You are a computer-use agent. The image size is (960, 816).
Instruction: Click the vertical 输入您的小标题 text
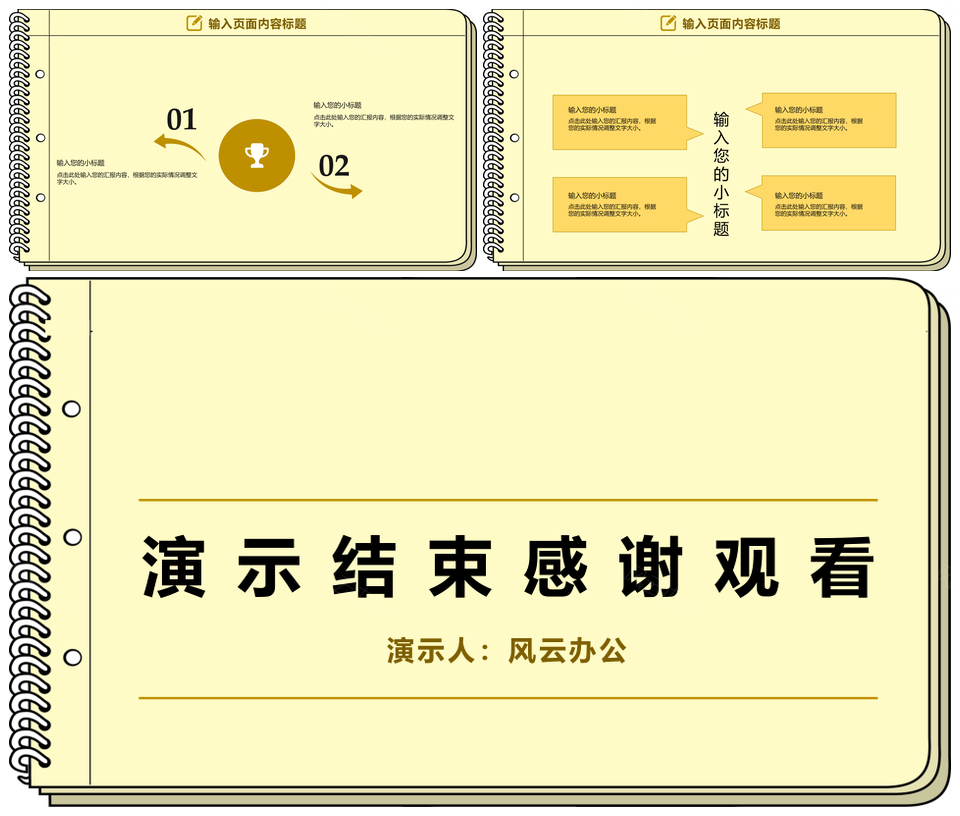pos(721,174)
